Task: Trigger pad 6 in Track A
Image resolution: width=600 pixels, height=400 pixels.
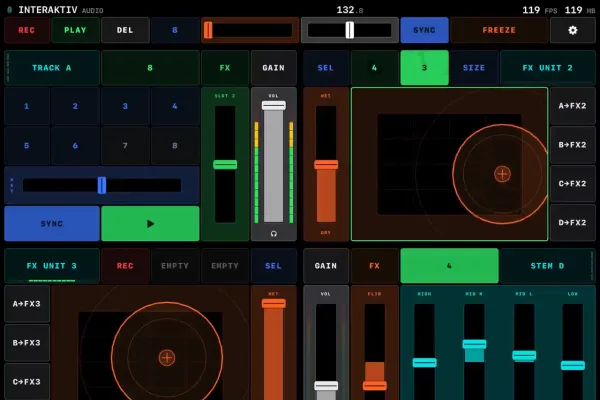Action: pyautogui.click(x=75, y=145)
